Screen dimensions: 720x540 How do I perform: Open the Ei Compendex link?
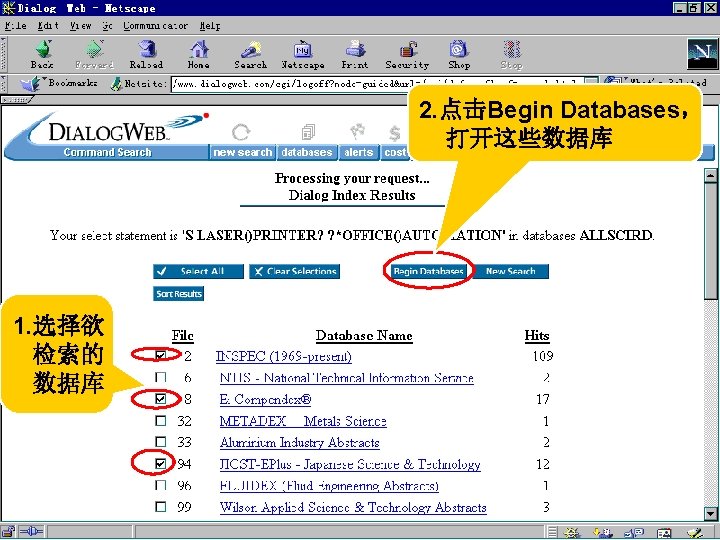(x=265, y=399)
